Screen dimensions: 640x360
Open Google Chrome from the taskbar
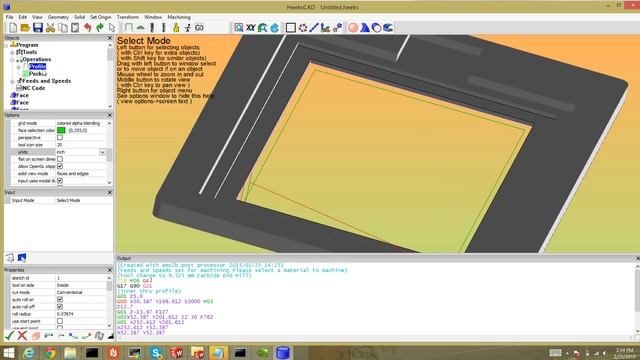pos(50,353)
